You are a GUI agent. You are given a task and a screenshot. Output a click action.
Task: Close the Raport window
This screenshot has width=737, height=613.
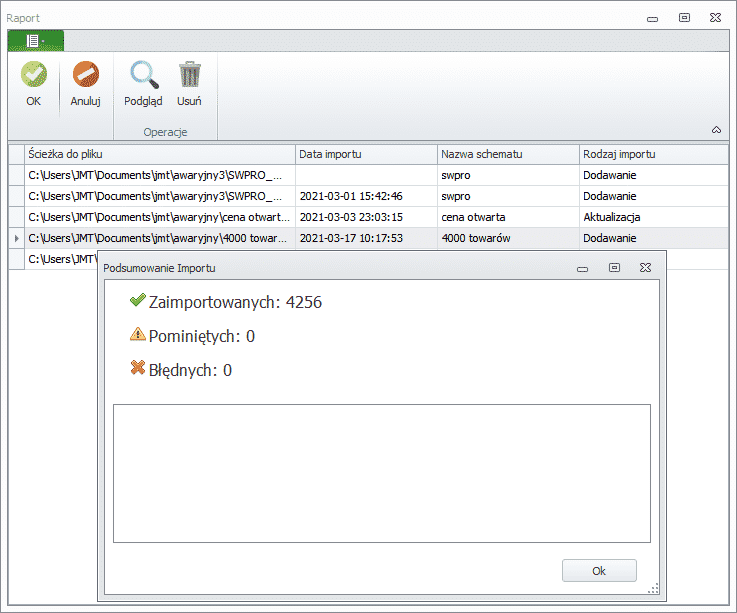pyautogui.click(x=715, y=17)
